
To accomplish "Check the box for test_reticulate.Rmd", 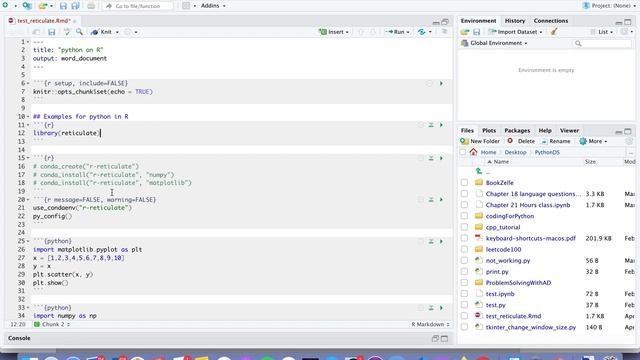I will 464,316.
